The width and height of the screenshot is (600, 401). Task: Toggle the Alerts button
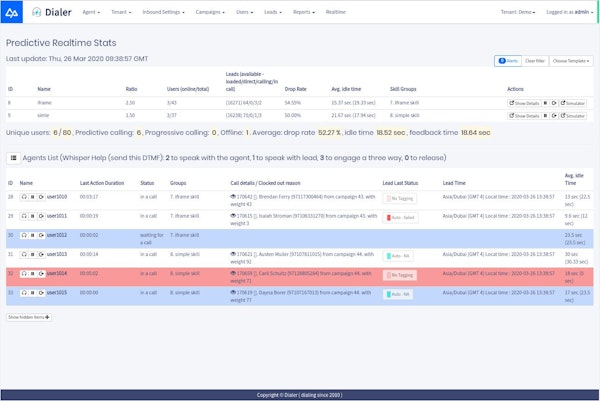[x=508, y=61]
